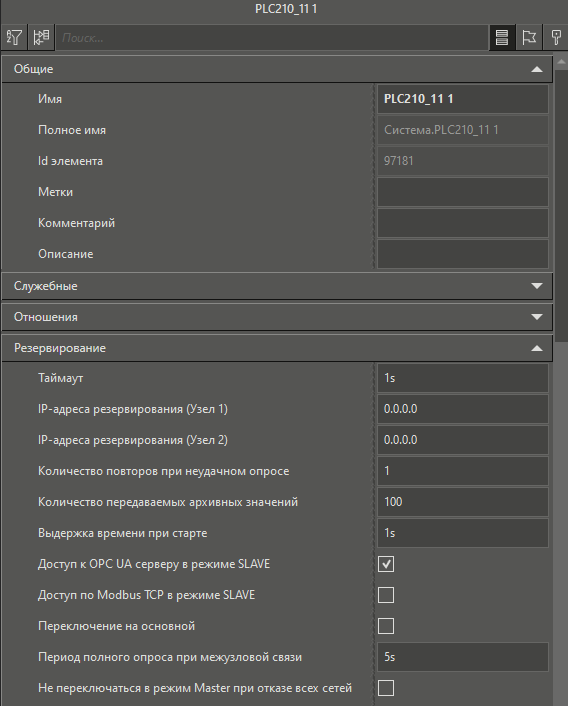Image resolution: width=568 pixels, height=706 pixels.
Task: Expand the Отношения section arrow
Action: point(536,317)
